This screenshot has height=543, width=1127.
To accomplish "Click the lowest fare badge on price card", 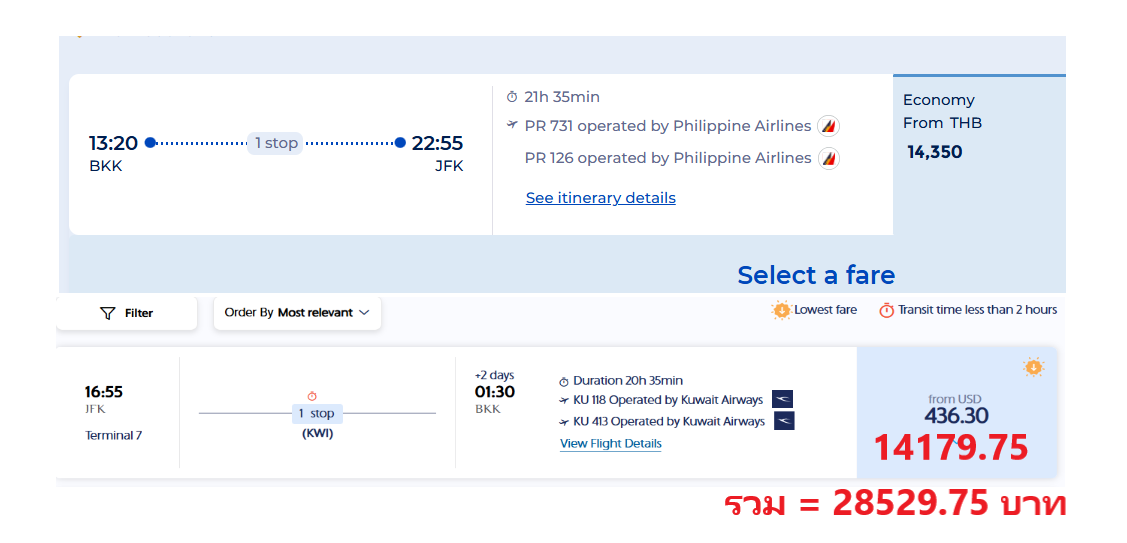I will pos(1034,367).
